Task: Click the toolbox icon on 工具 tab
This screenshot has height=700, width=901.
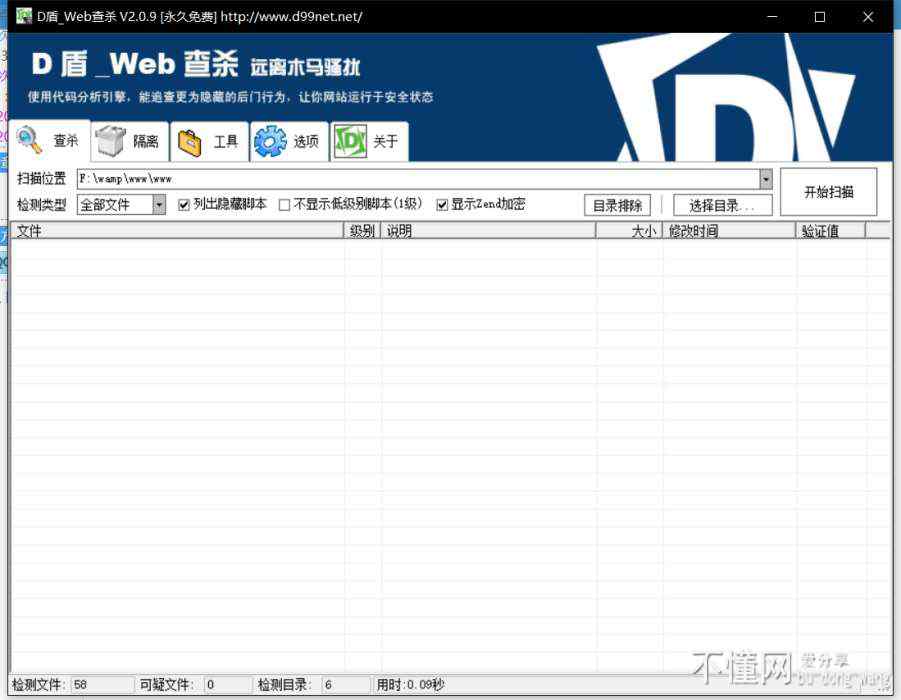Action: click(190, 143)
